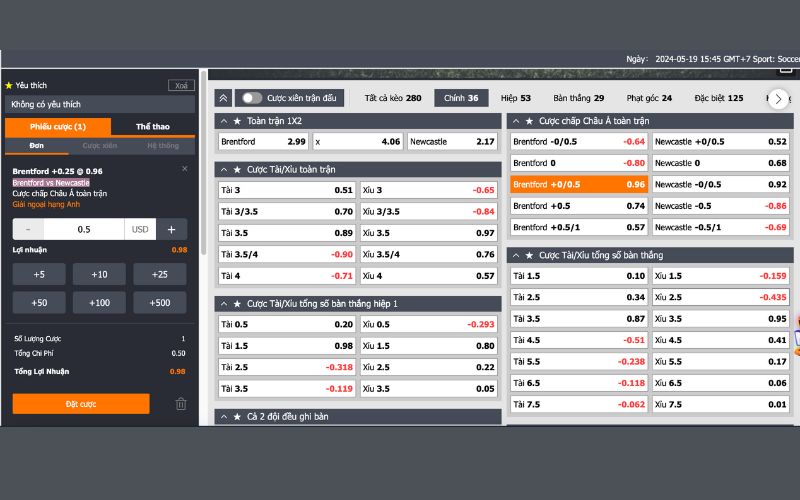Click the stake amount input field
The image size is (800, 500).
[x=84, y=229]
